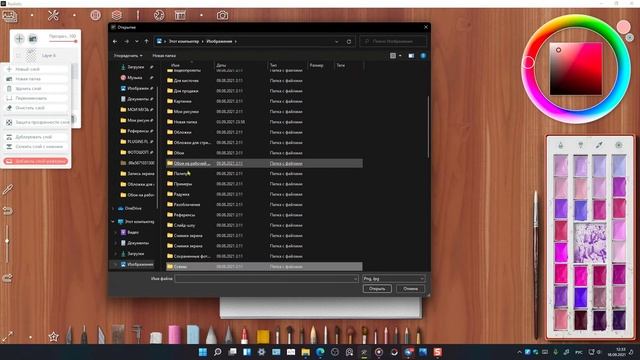Viewport: 640px width, 360px height.
Task: Click the layer opacity slider in Layers panel
Action: click(63, 41)
